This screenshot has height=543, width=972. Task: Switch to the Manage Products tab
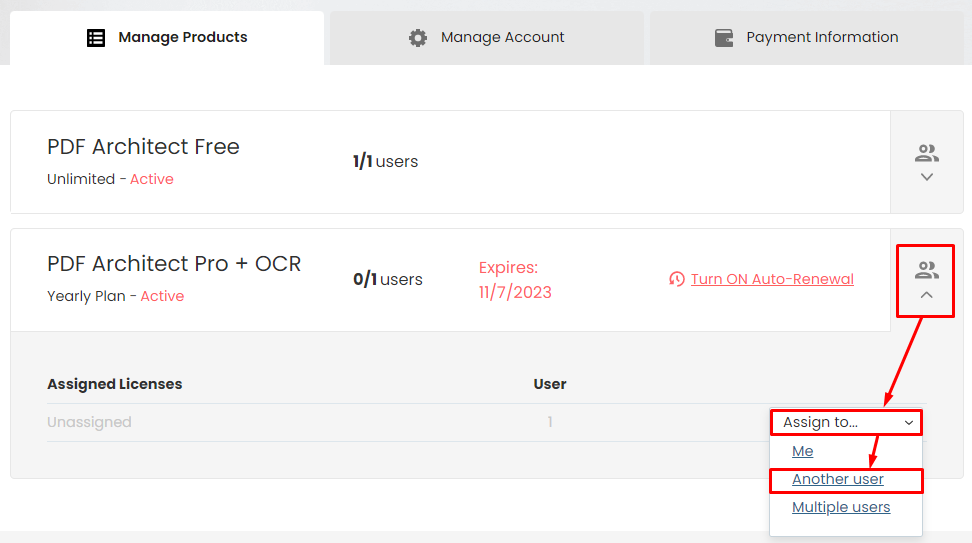coord(167,38)
